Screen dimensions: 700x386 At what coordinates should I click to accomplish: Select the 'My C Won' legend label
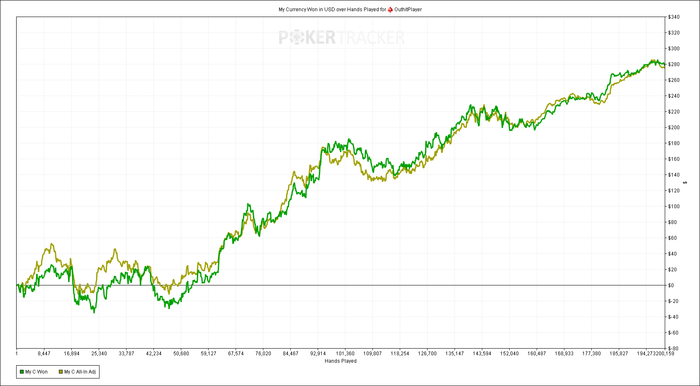tap(37, 371)
